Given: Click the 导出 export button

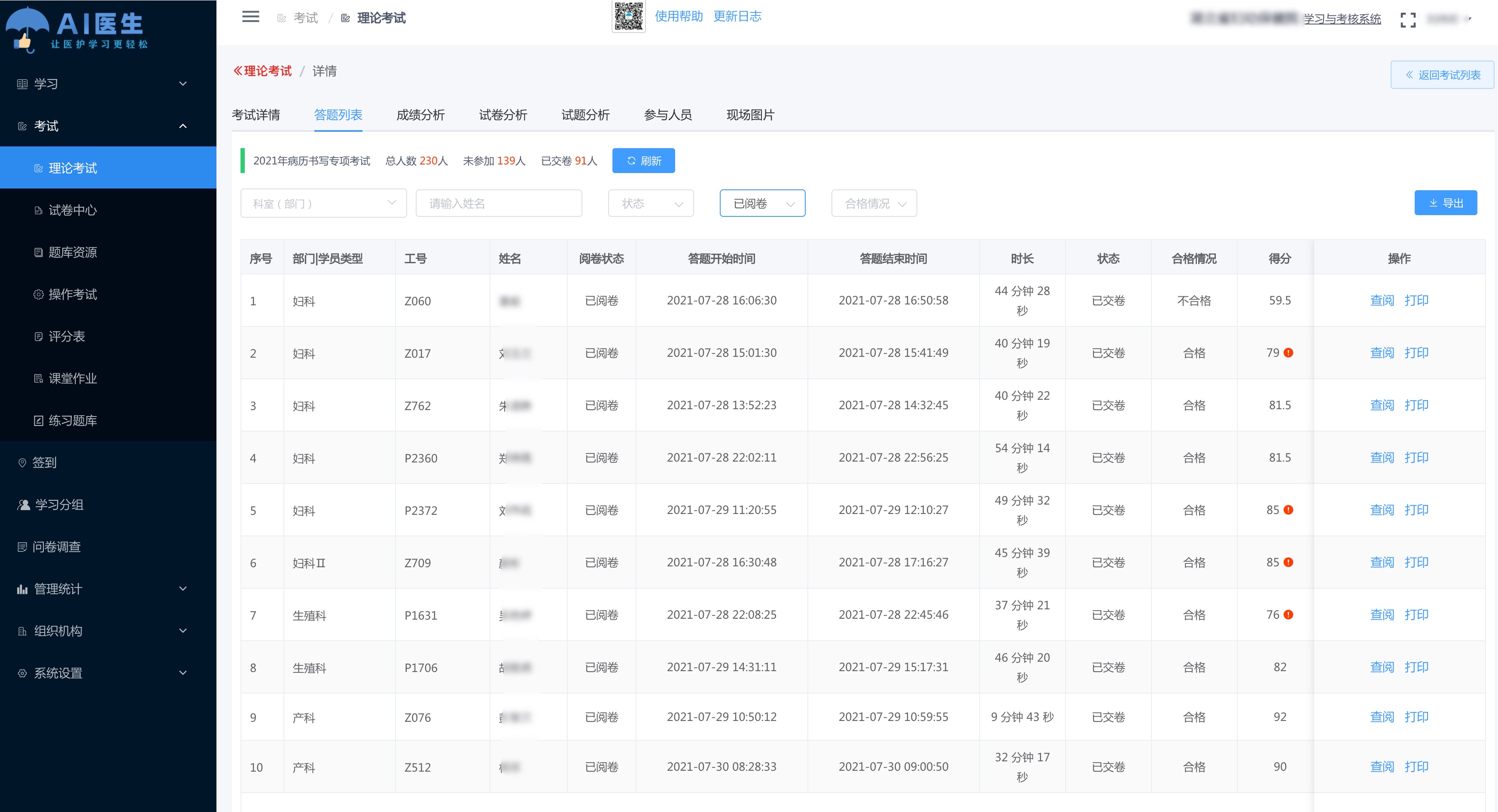Looking at the screenshot, I should click(1446, 203).
